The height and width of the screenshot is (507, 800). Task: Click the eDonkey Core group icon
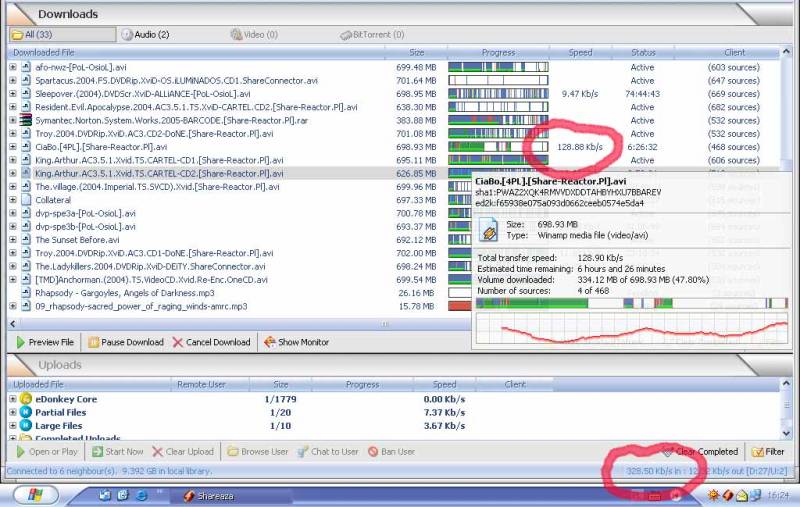point(27,399)
